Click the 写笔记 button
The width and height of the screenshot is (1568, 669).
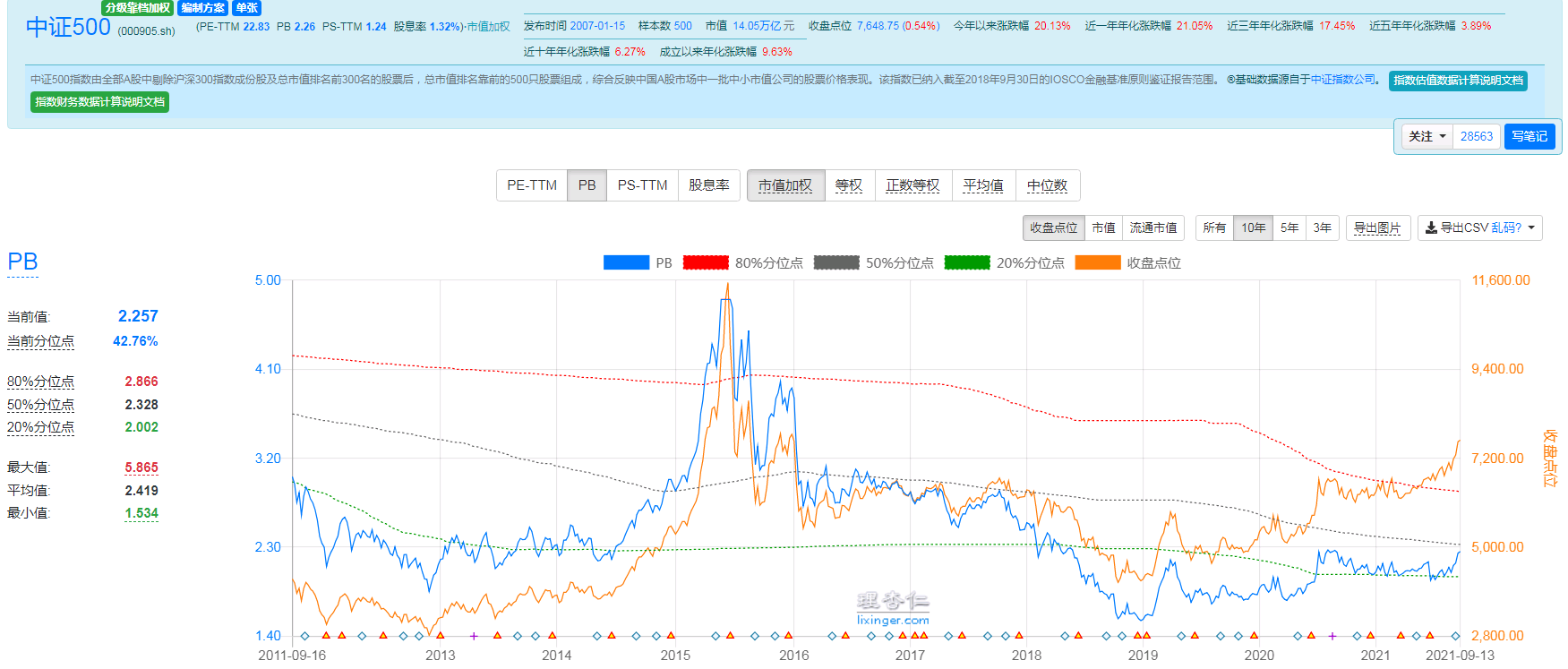pos(1529,137)
